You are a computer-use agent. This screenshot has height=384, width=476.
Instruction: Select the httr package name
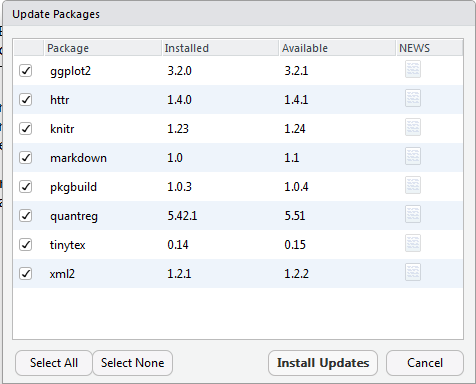[60, 100]
